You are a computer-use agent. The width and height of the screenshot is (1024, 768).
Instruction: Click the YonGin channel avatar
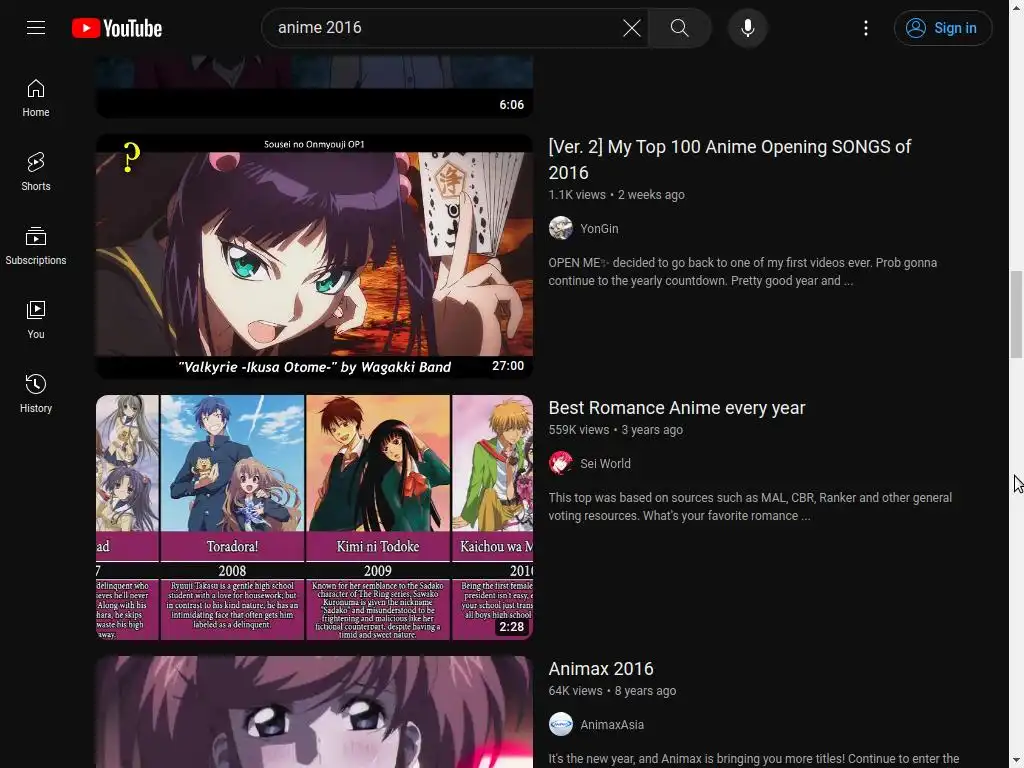click(560, 229)
